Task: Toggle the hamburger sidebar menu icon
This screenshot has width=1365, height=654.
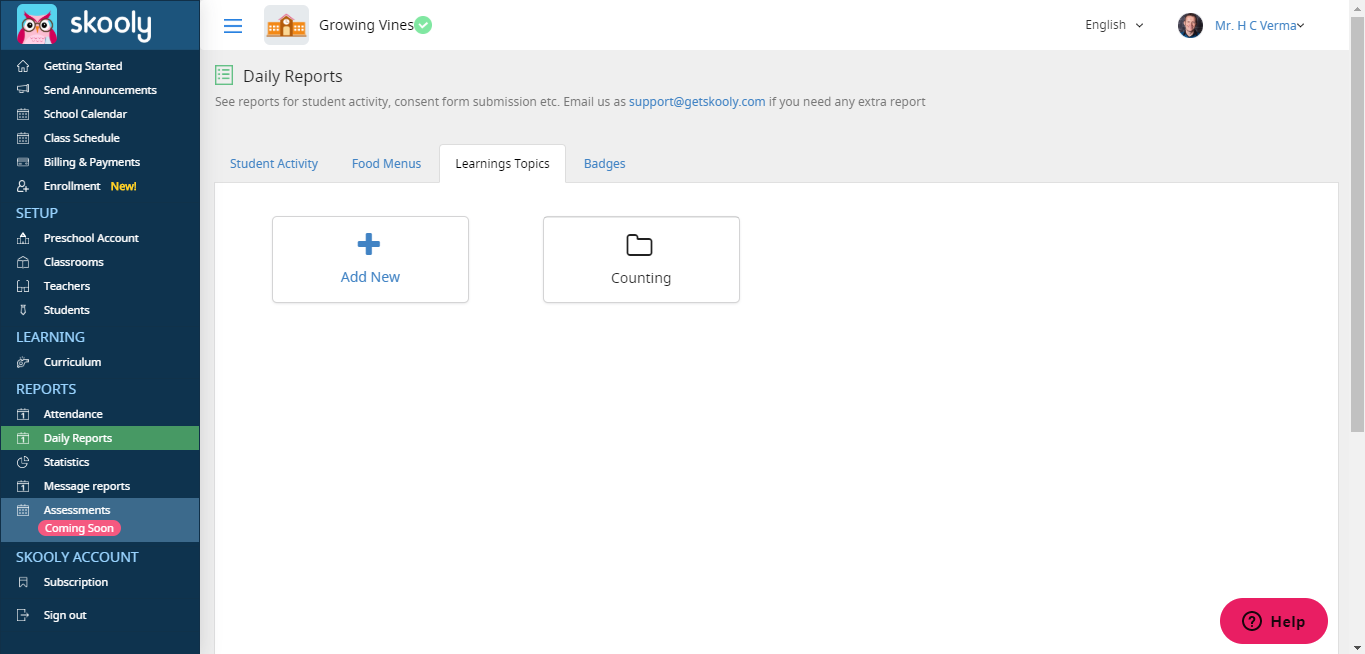Action: click(233, 26)
